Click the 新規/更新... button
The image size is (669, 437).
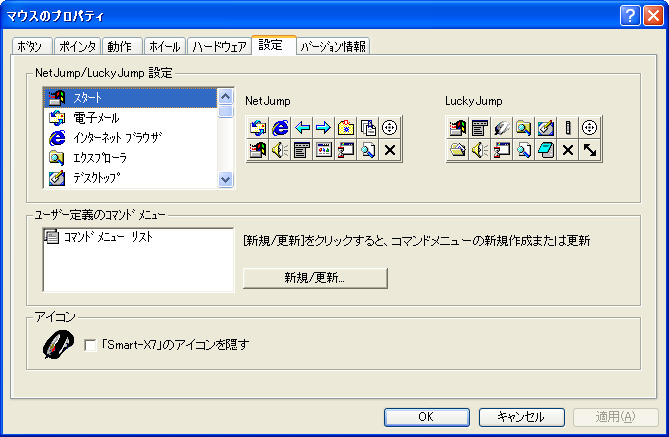315,278
